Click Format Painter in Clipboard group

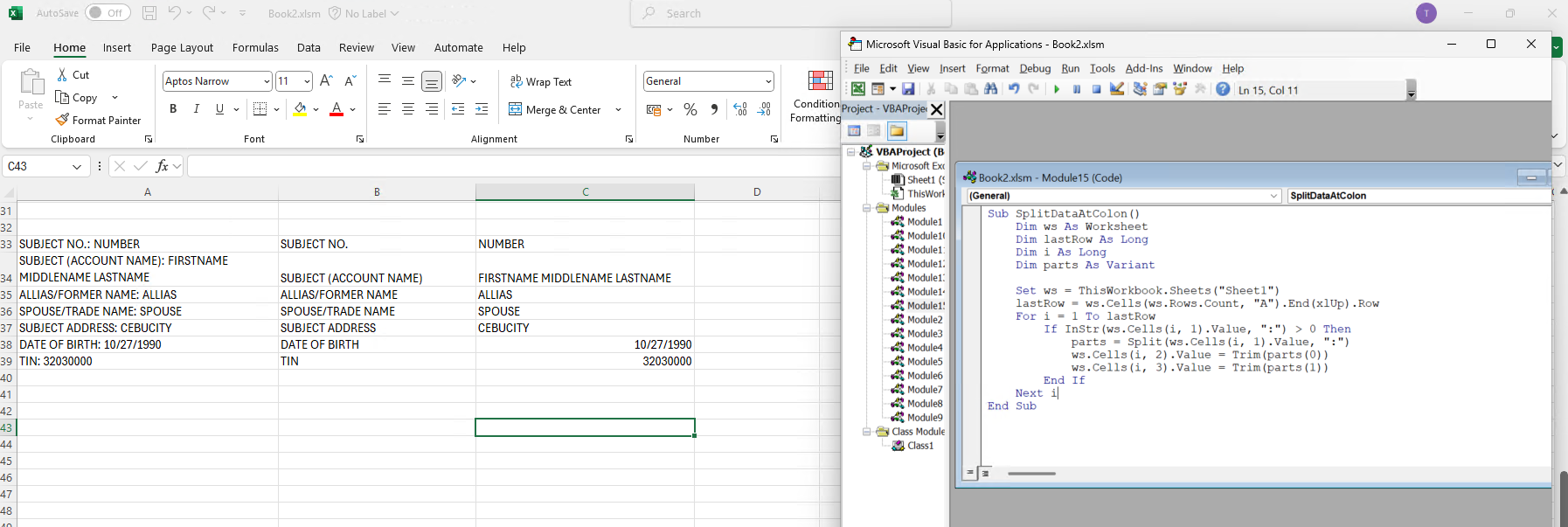98,121
